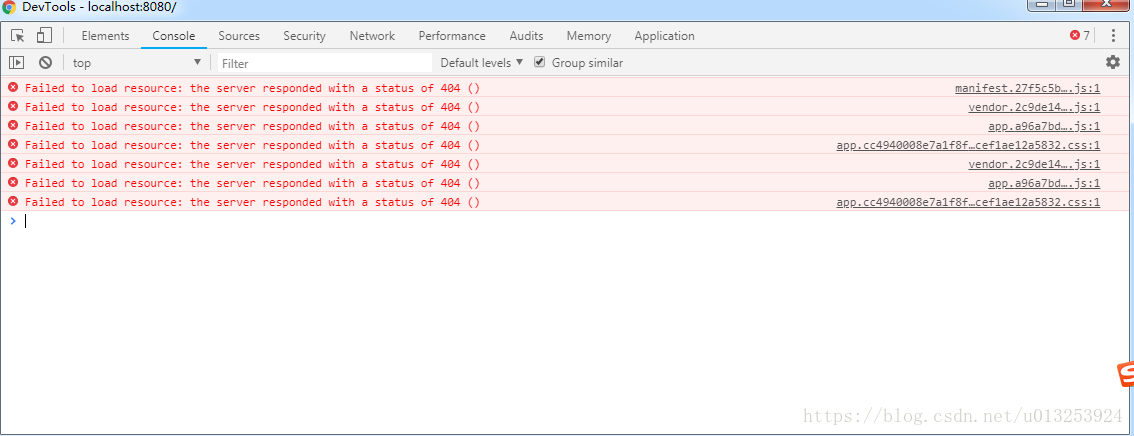Toggle the Group similar checkbox

click(x=540, y=62)
